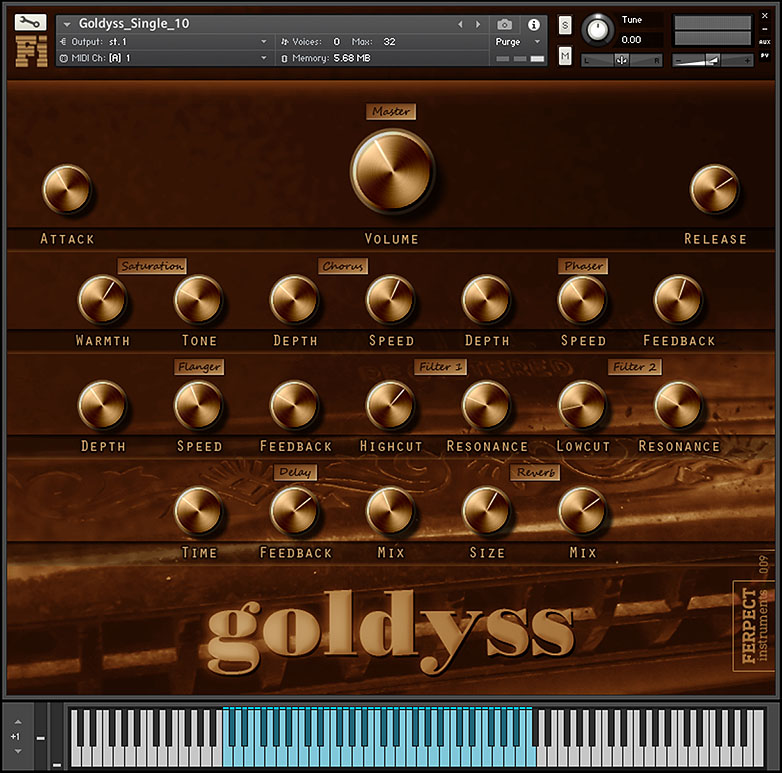Click the Tune knob
The width and height of the screenshot is (782, 773).
click(597, 30)
